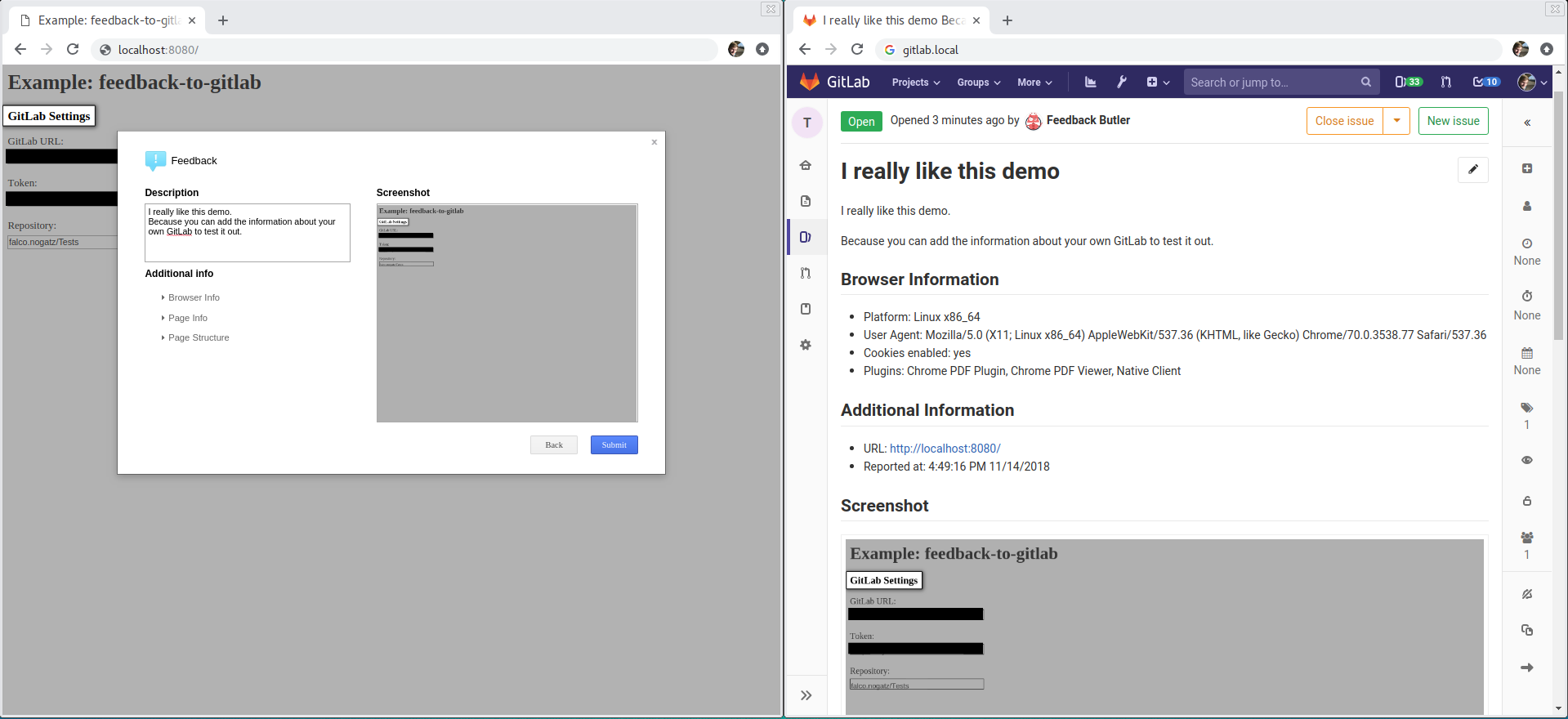The width and height of the screenshot is (1568, 719).
Task: Click the project avatar T in sidebar
Action: [x=807, y=123]
